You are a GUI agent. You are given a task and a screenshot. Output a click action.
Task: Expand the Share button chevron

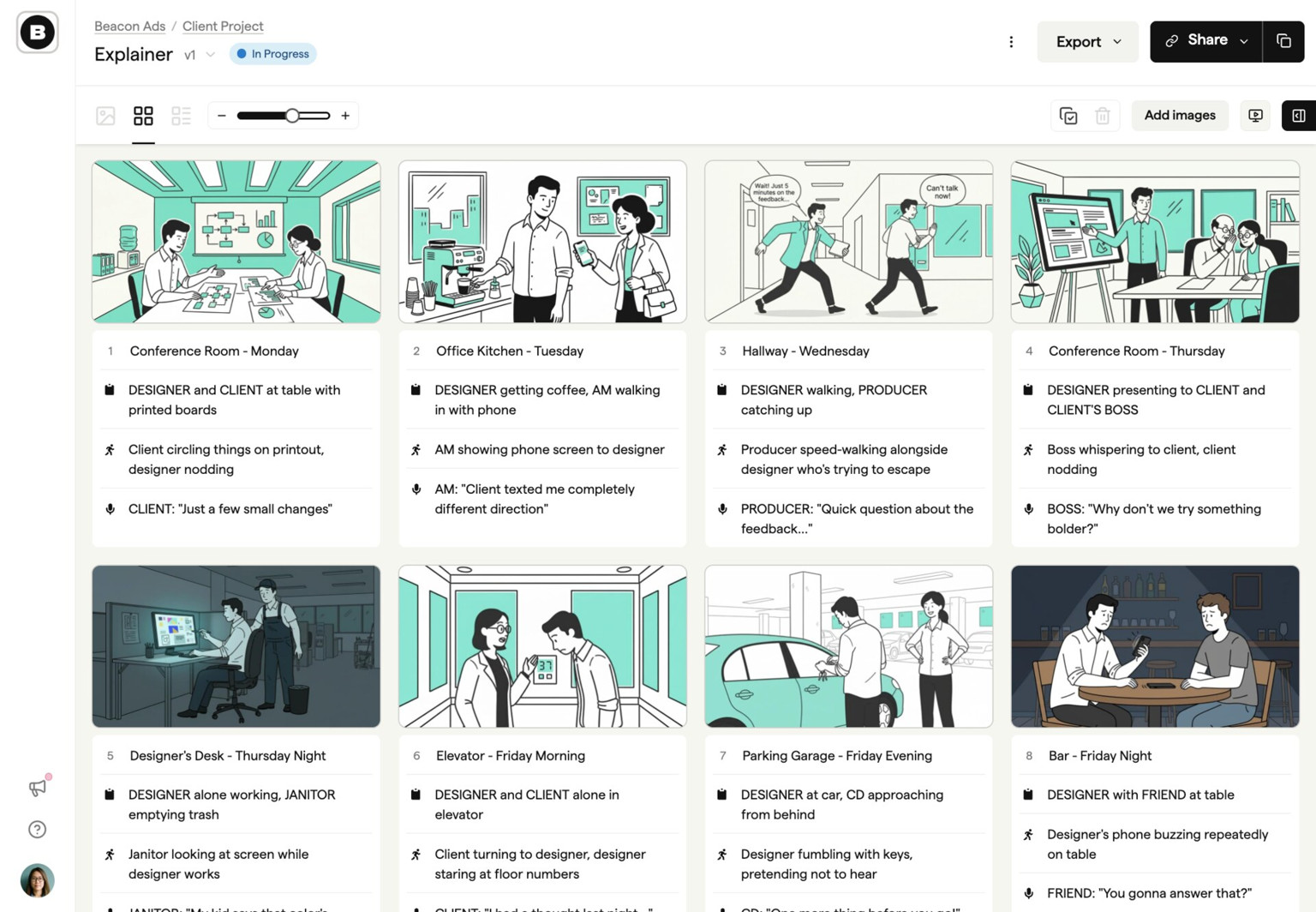(1246, 40)
